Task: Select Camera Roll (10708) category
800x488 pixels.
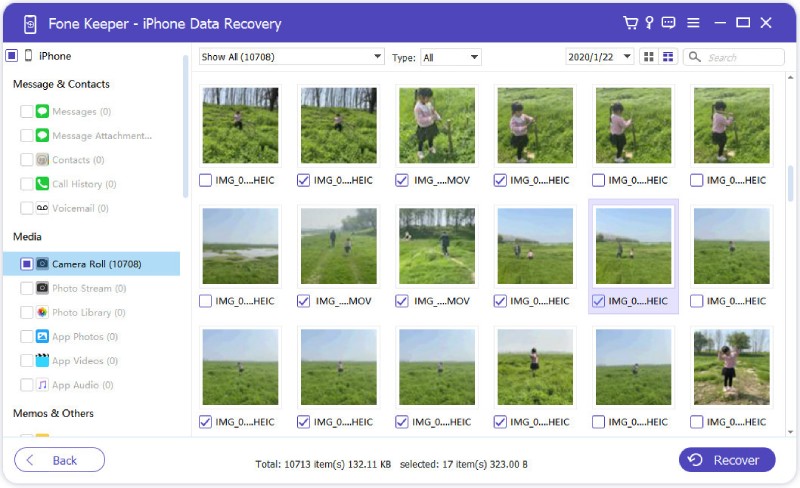Action: click(92, 263)
